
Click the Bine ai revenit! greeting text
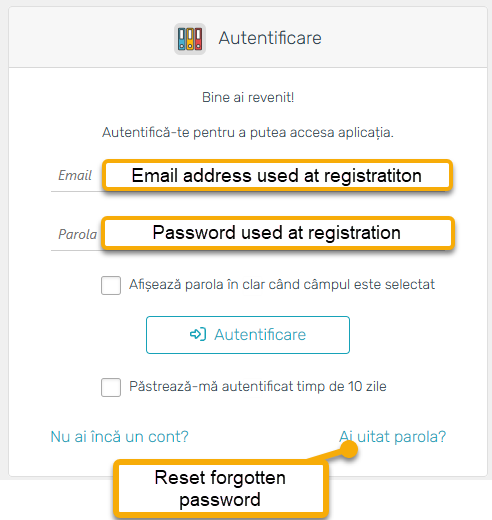pos(248,97)
